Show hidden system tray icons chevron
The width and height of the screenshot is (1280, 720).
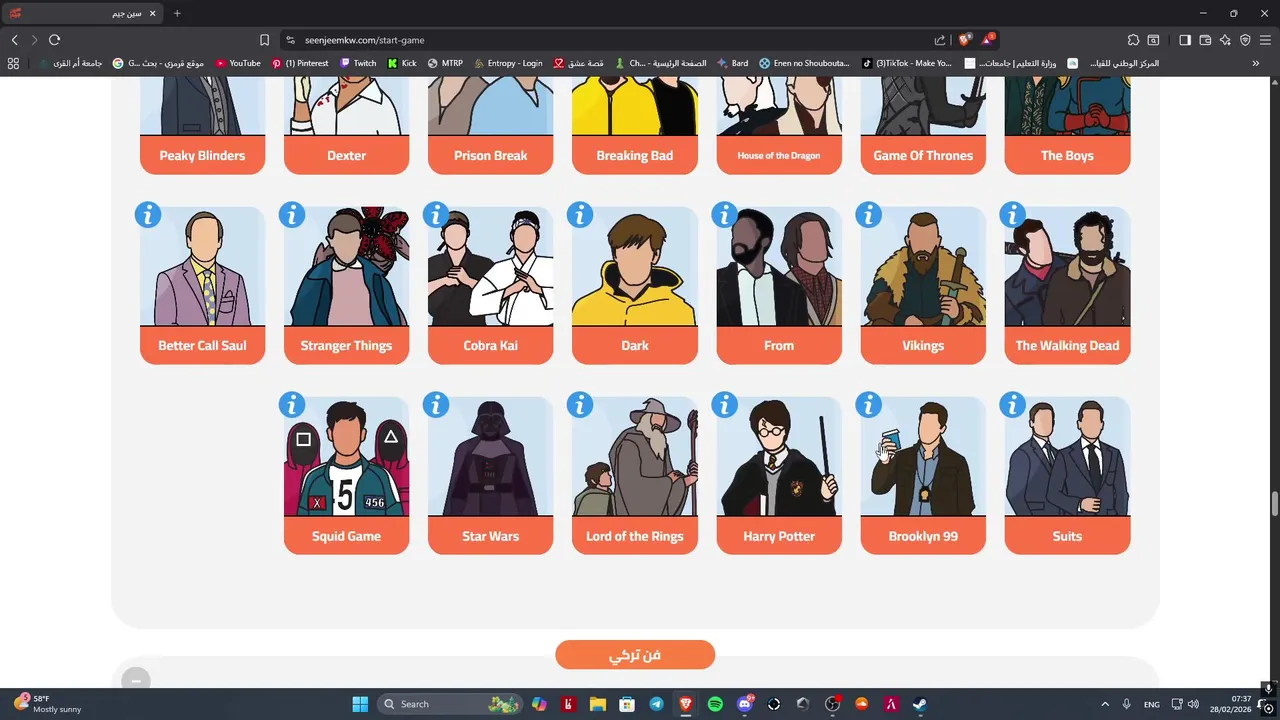pyautogui.click(x=1105, y=704)
